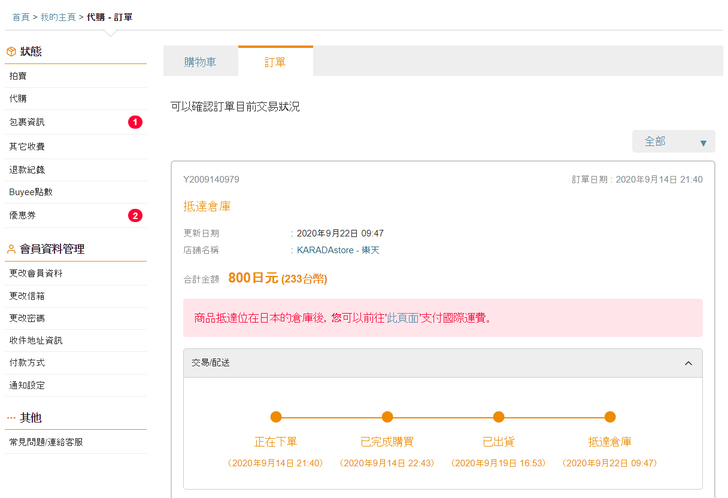Click the 會員資料管理 person icon
The height and width of the screenshot is (498, 728).
point(11,249)
